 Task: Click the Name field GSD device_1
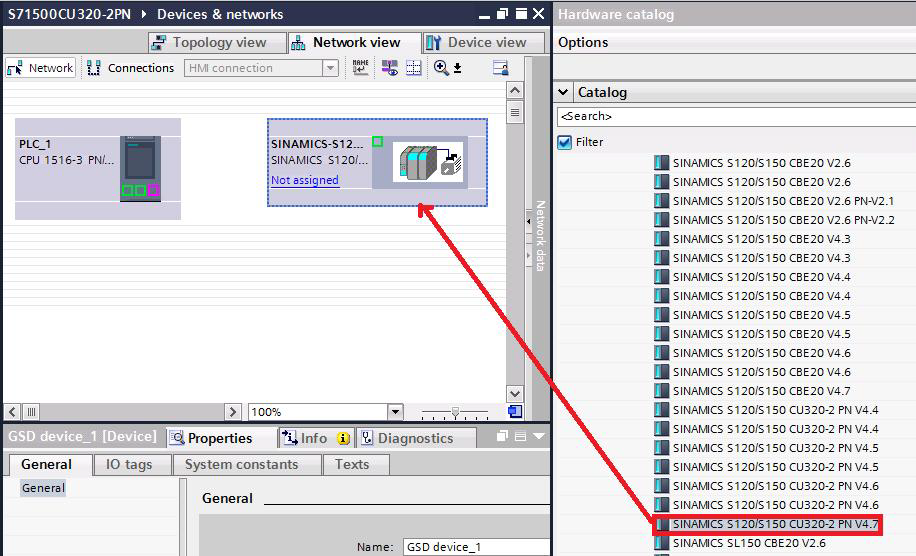coord(477,547)
